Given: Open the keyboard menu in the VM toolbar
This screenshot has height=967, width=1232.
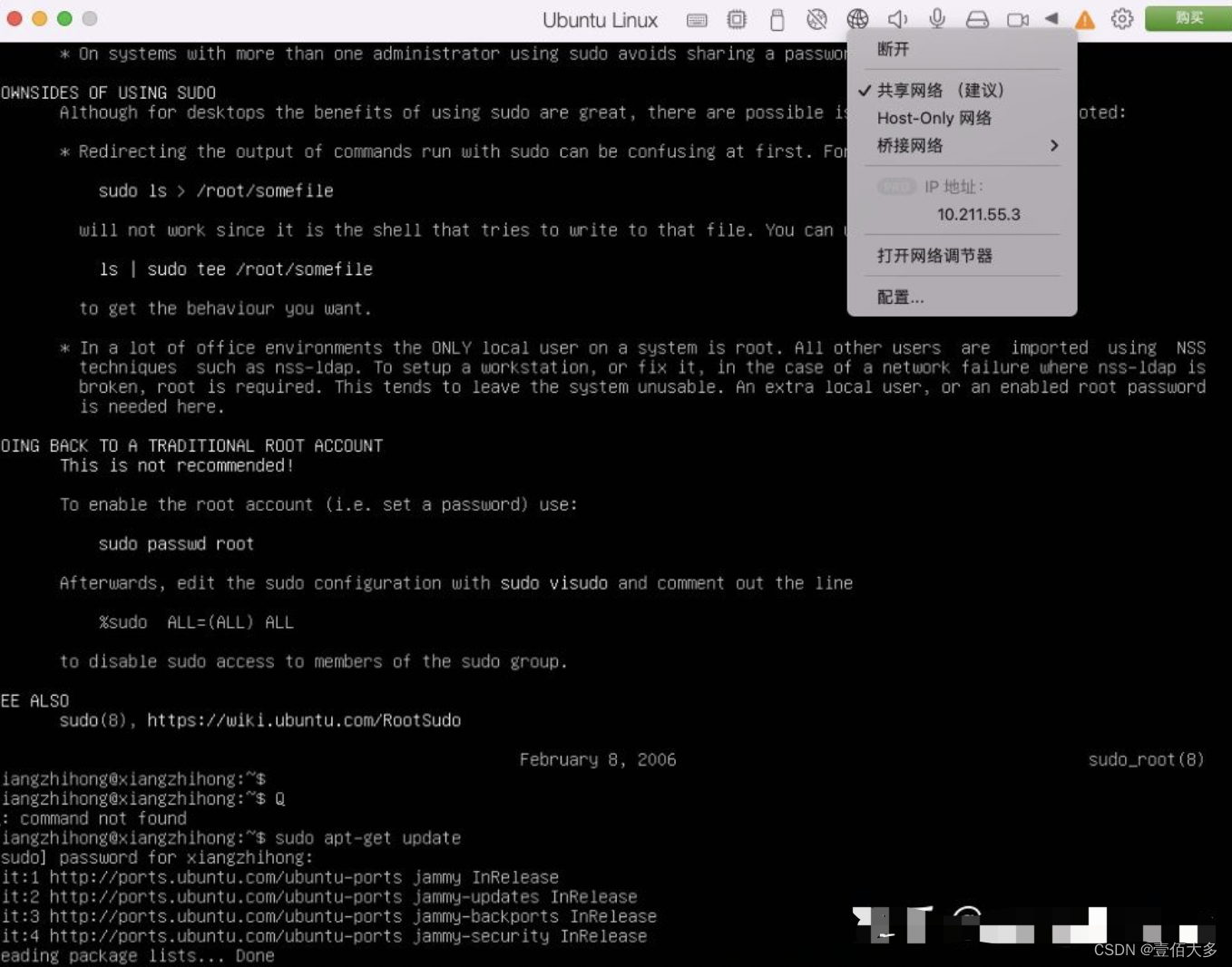Looking at the screenshot, I should [x=697, y=20].
